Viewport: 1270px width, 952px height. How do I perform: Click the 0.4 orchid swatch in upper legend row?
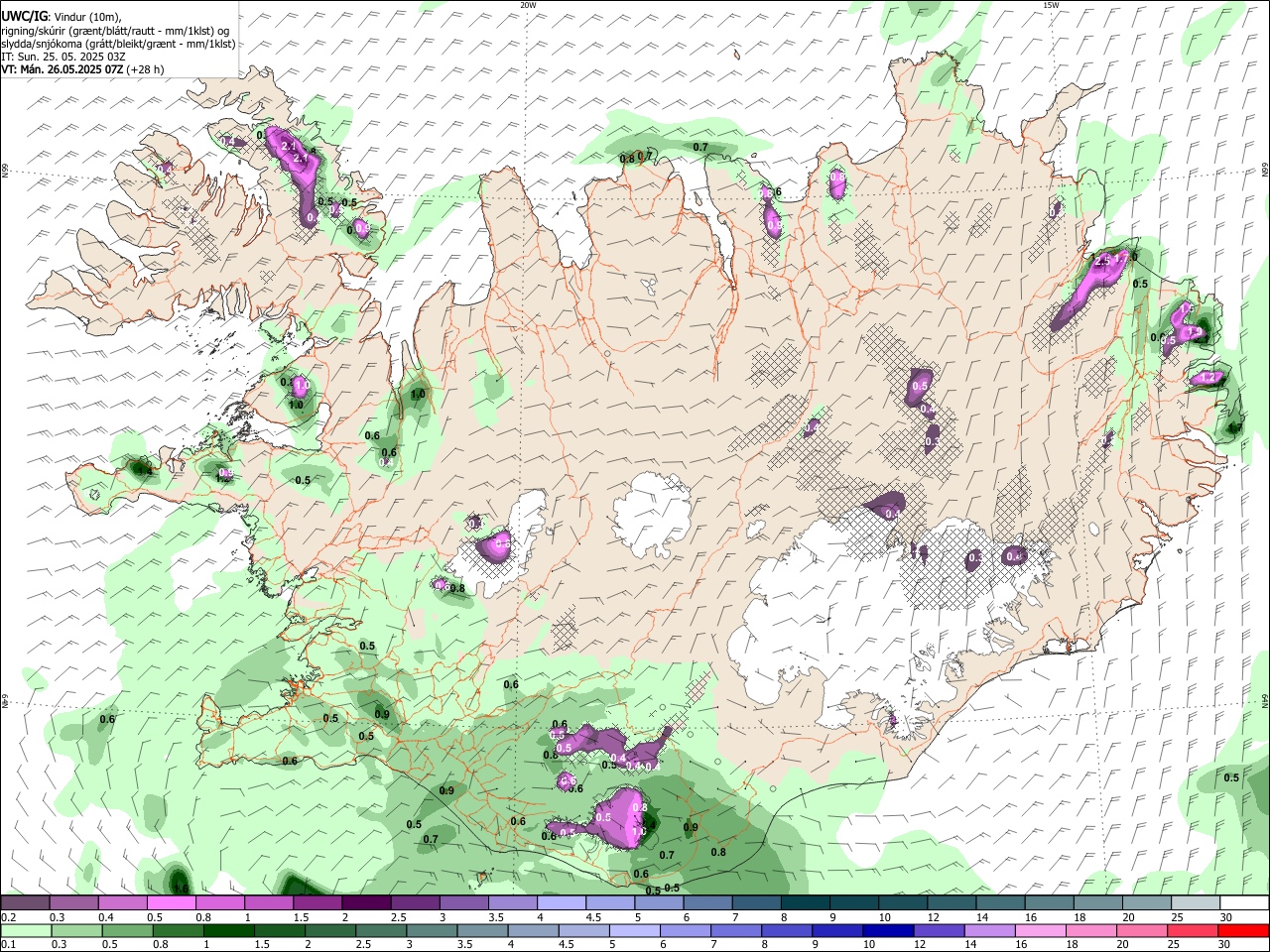[x=123, y=902]
